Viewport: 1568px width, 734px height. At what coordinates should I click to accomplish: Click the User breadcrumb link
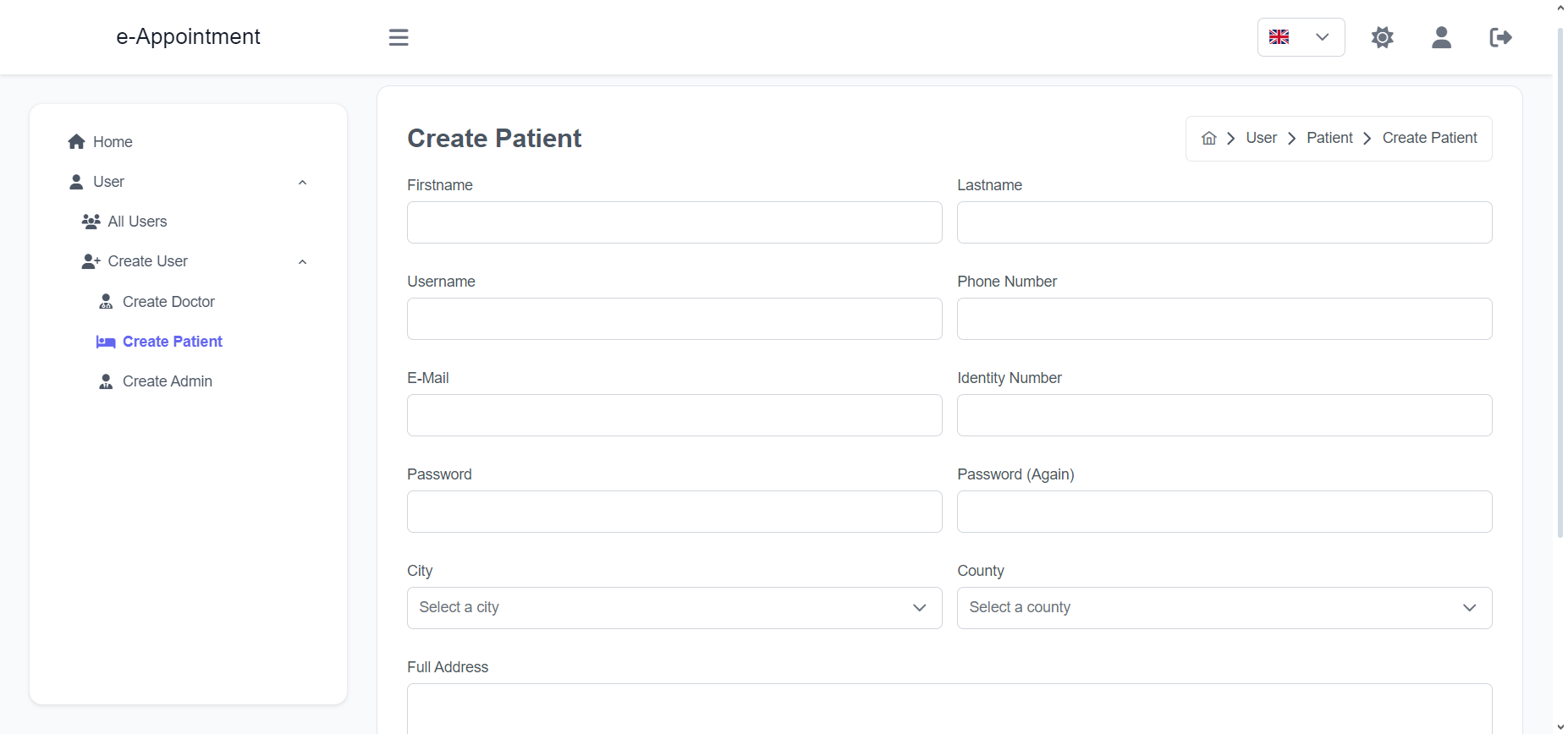tap(1261, 138)
